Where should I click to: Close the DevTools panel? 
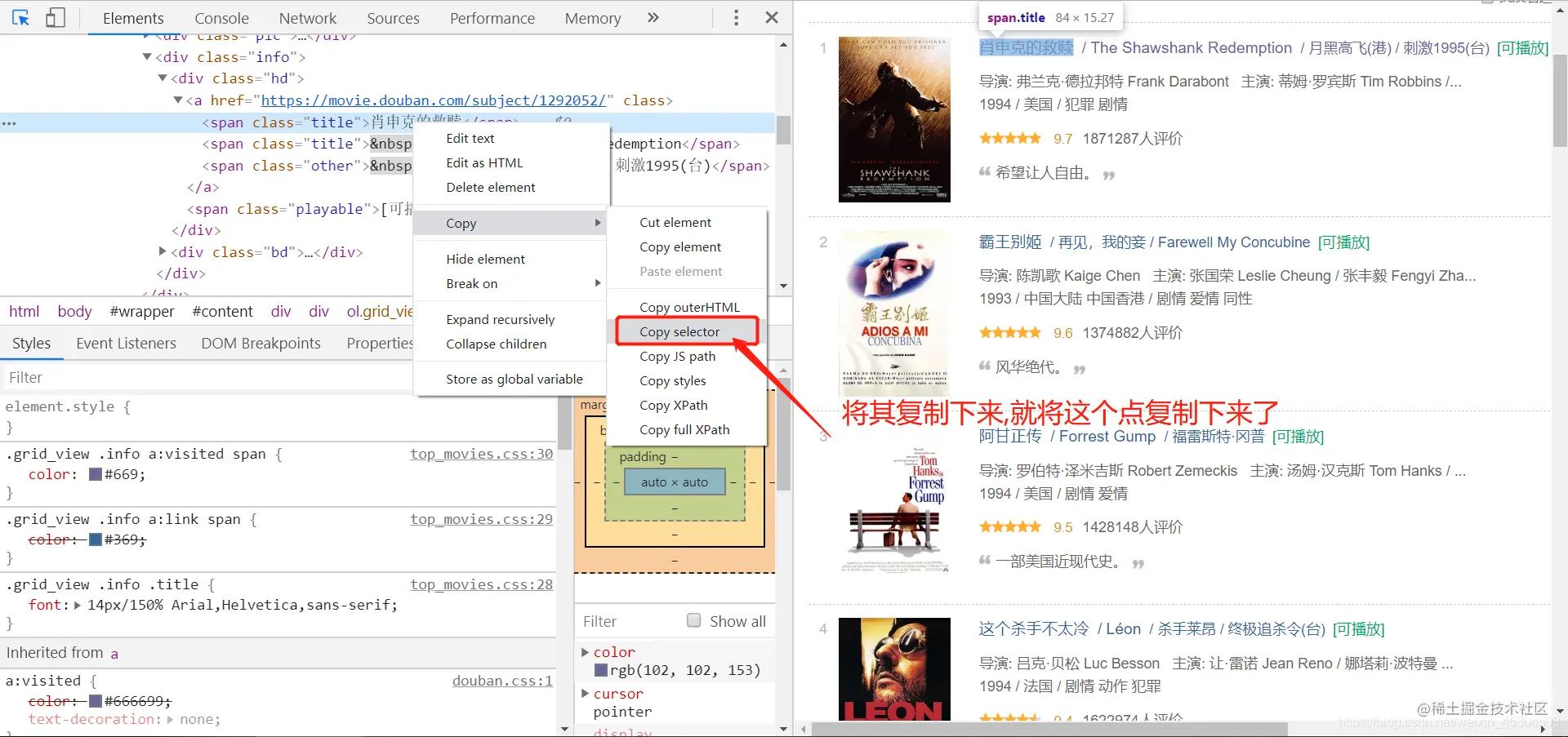pyautogui.click(x=772, y=17)
